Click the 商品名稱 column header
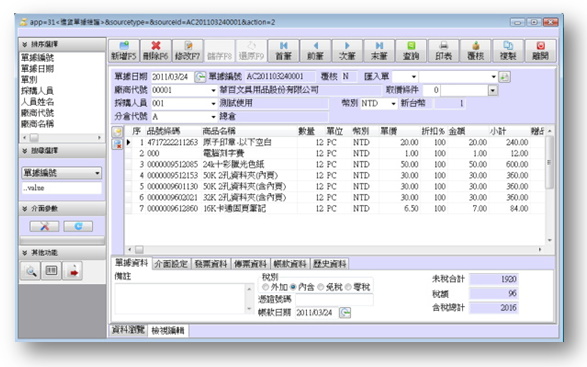This screenshot has width=587, height=367. (x=219, y=131)
